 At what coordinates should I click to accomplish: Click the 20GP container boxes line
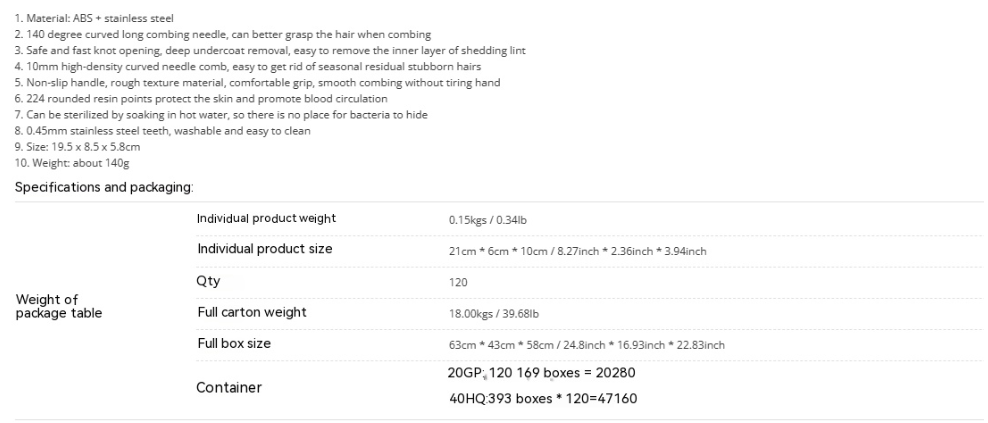542,373
